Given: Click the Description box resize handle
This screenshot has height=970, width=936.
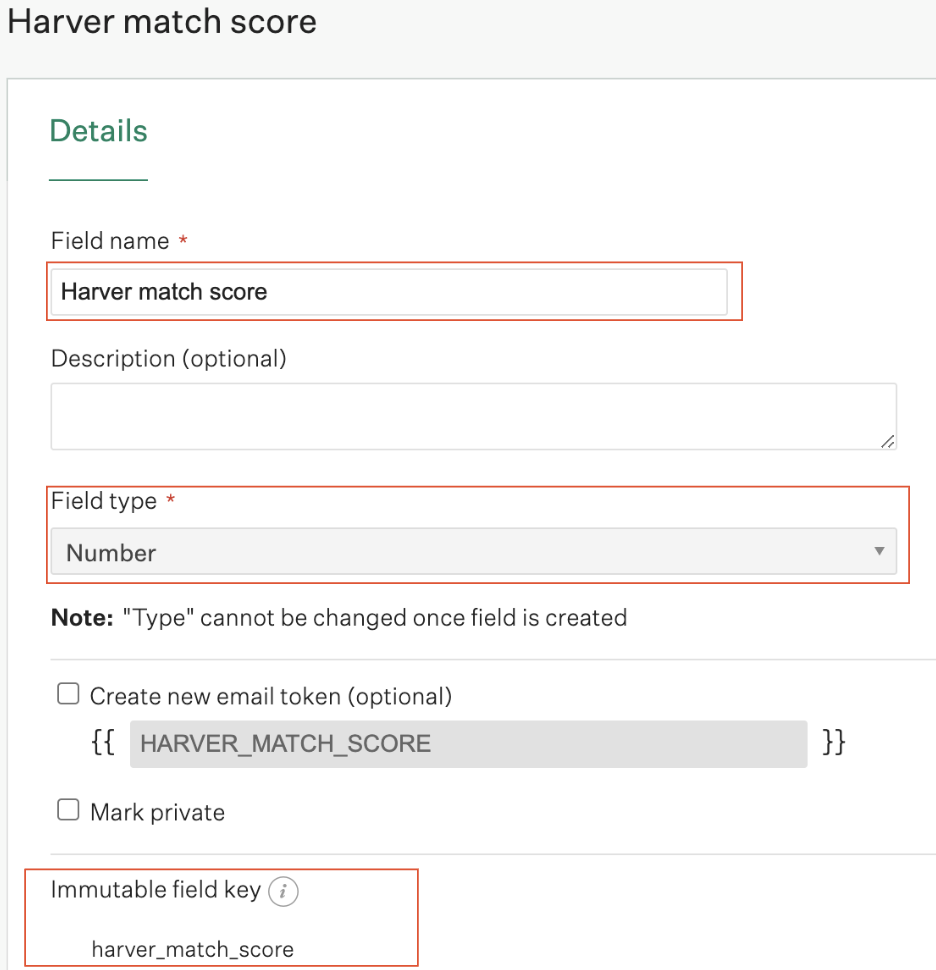Looking at the screenshot, I should [x=888, y=441].
